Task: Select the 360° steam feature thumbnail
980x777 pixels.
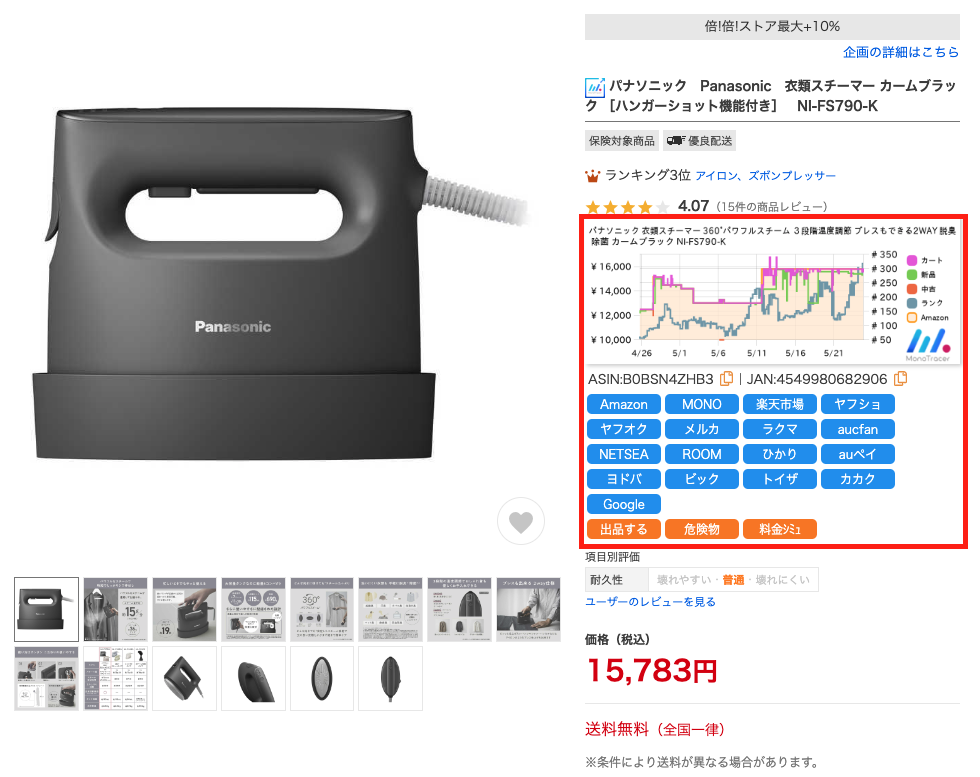Action: [322, 609]
